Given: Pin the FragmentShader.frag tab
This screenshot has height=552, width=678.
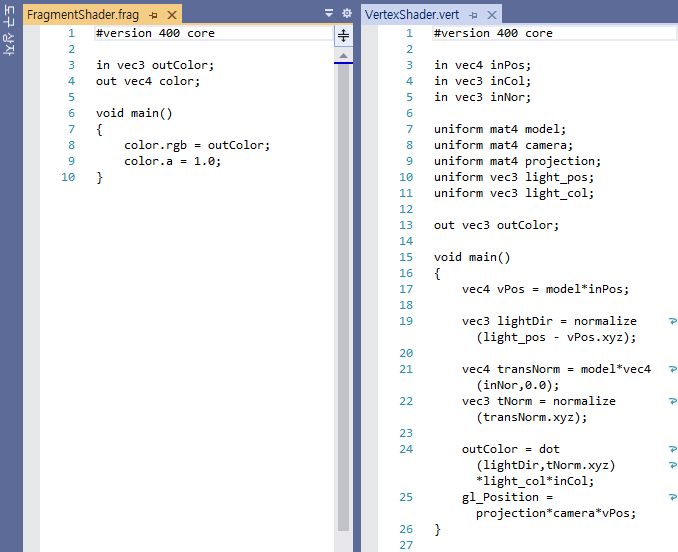Looking at the screenshot, I should click(x=153, y=15).
